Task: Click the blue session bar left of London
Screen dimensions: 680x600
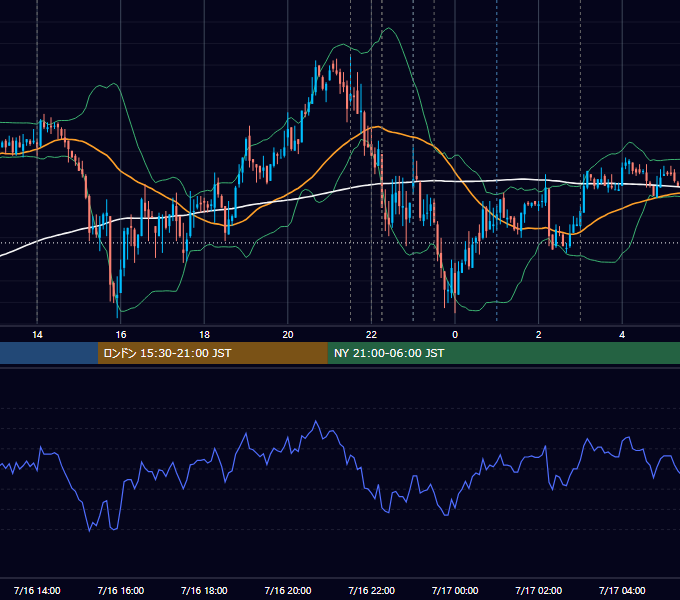Action: pyautogui.click(x=49, y=353)
